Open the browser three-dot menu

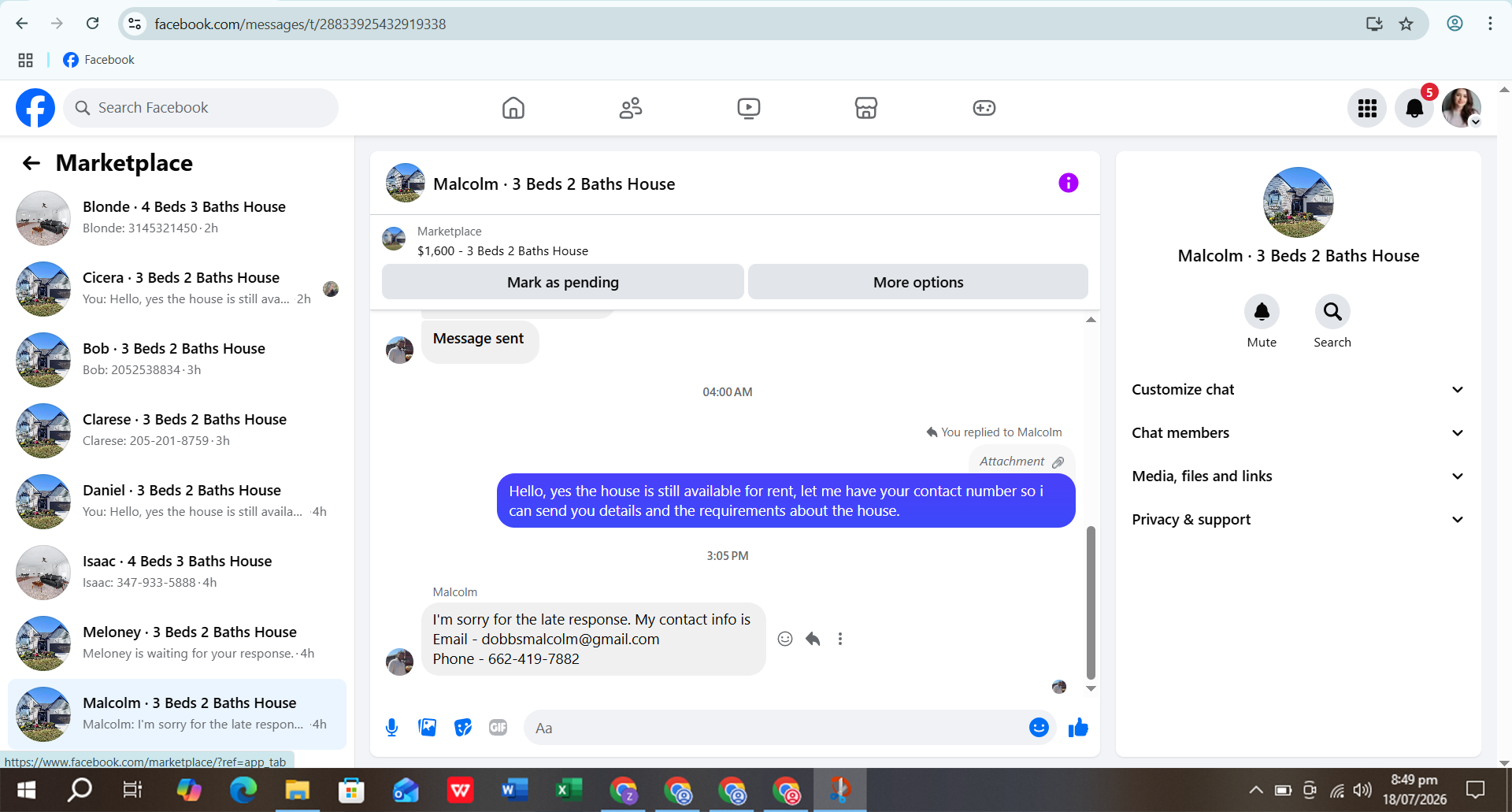pyautogui.click(x=1490, y=24)
